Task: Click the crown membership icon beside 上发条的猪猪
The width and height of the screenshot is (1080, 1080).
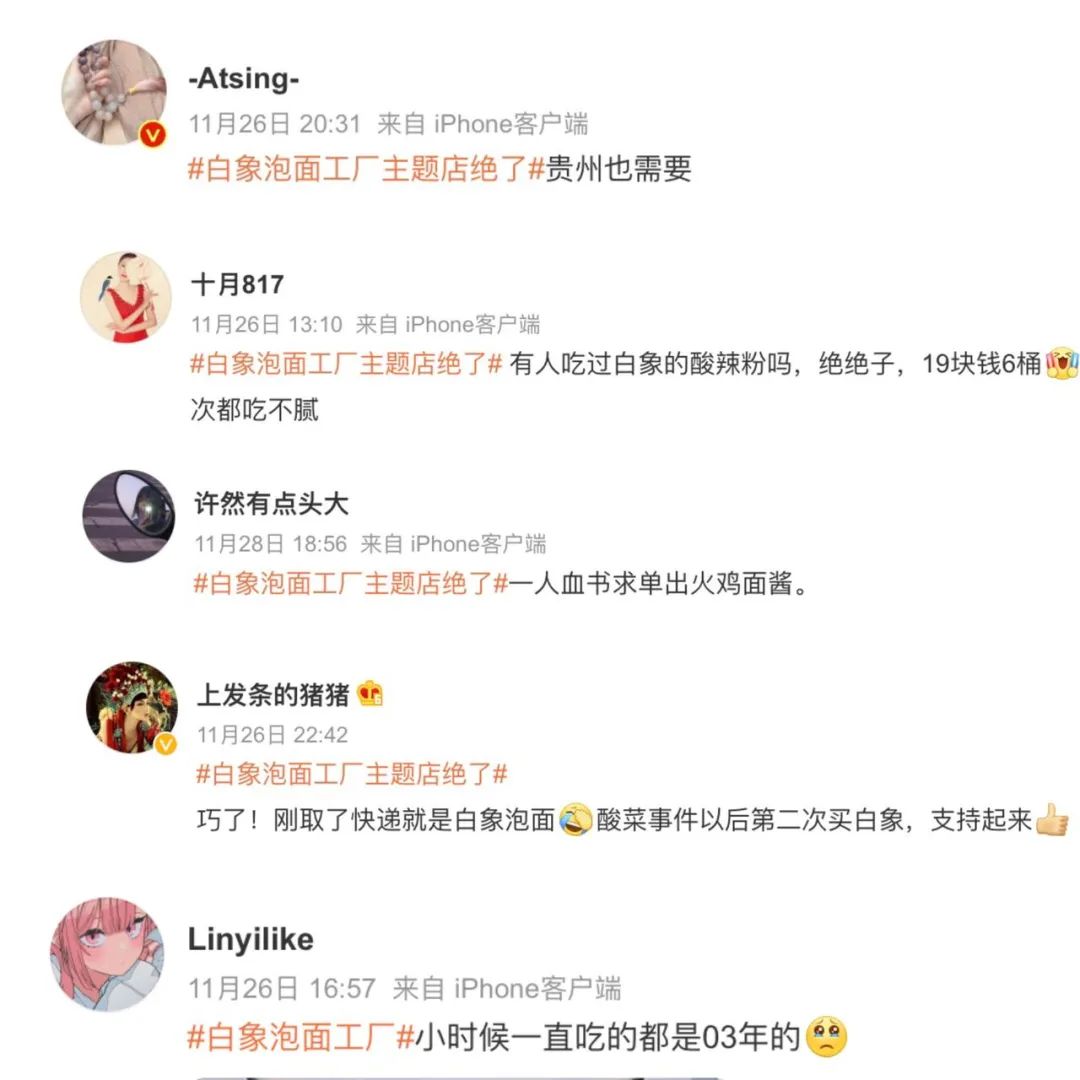Action: coord(370,694)
